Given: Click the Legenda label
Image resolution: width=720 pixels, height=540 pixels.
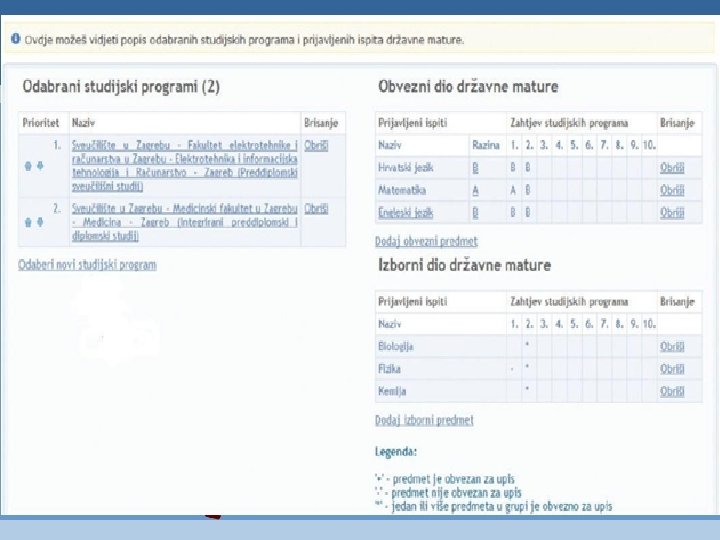Looking at the screenshot, I should (x=396, y=452).
